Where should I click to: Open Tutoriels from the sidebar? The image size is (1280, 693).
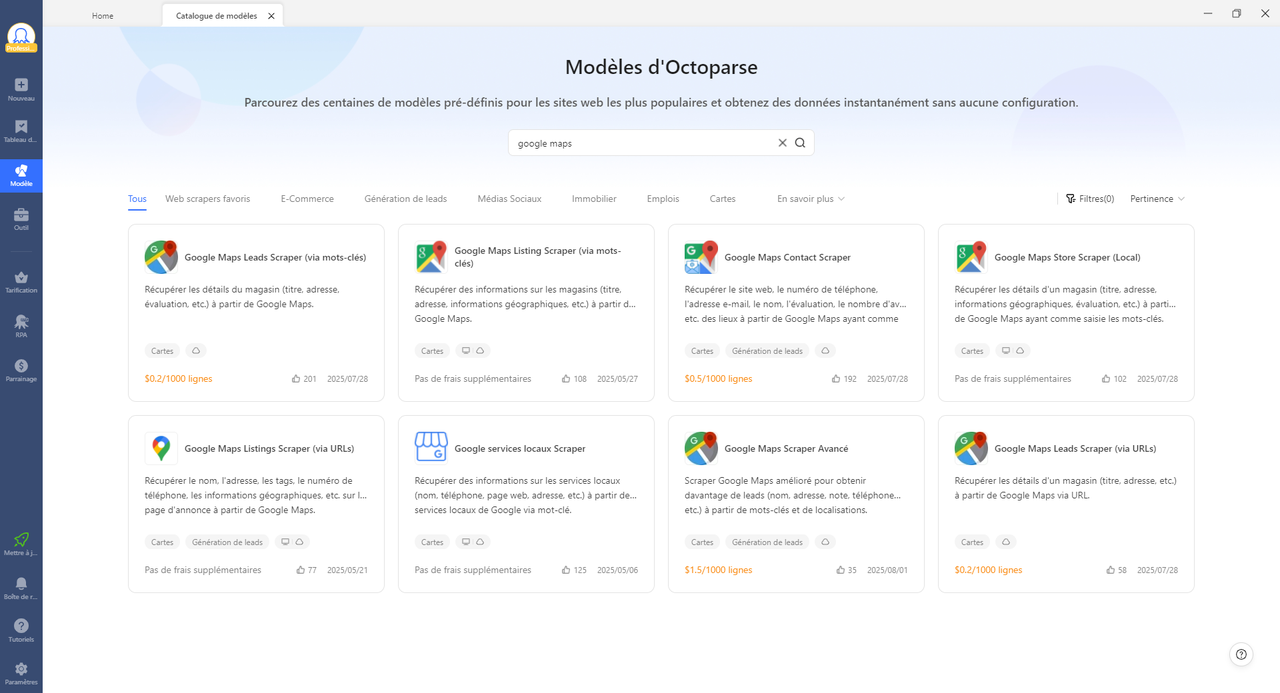21,630
